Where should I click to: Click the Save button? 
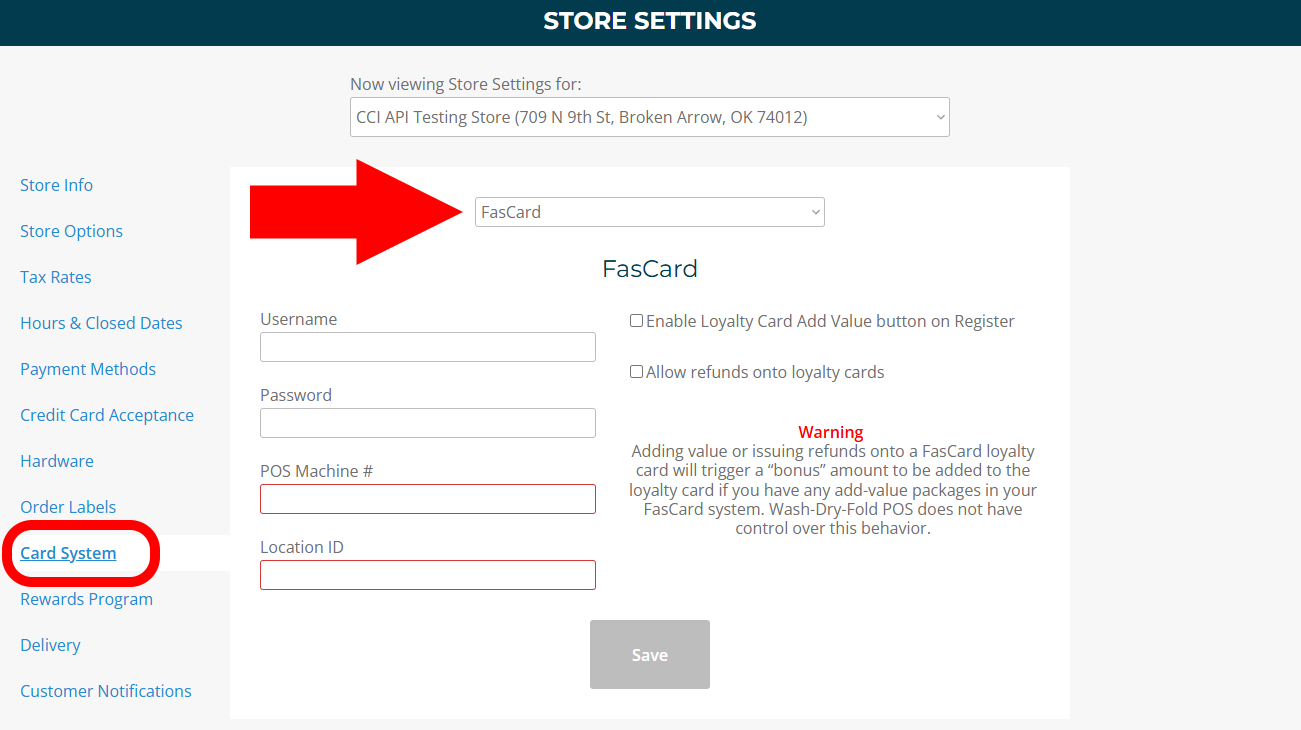[x=650, y=655]
